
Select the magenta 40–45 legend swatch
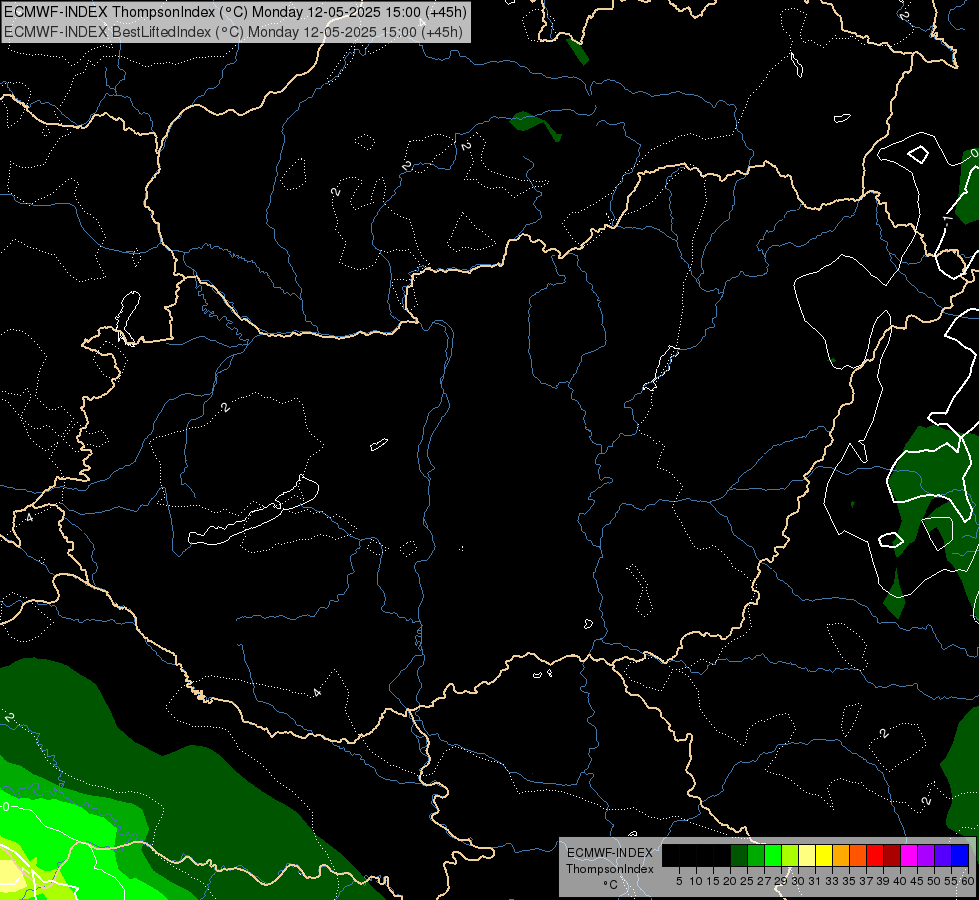click(909, 855)
